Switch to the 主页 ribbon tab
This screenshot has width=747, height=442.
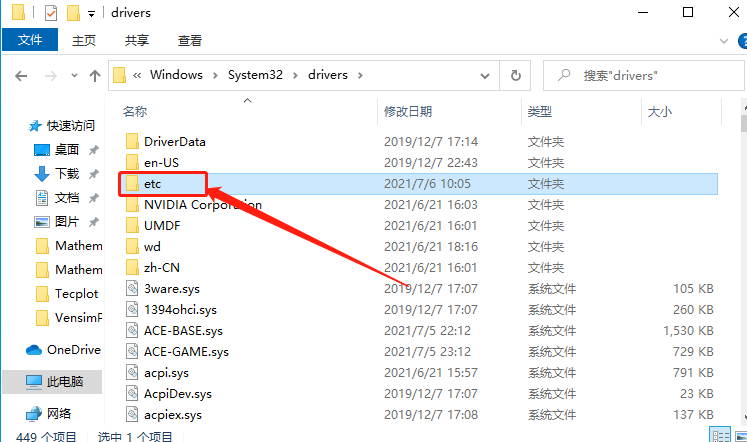(84, 40)
